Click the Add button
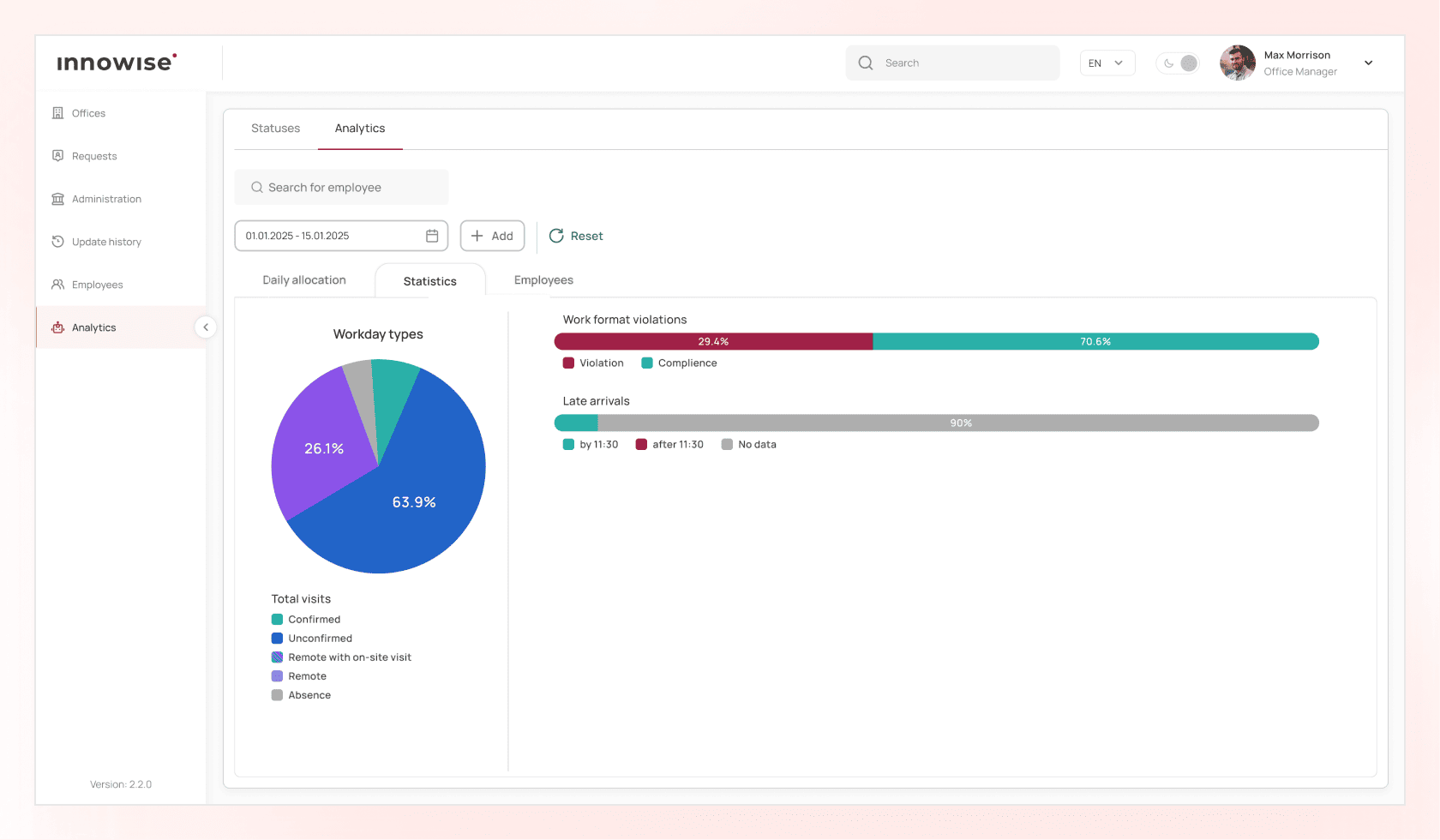Screen dimensions: 1440x840 click(492, 236)
